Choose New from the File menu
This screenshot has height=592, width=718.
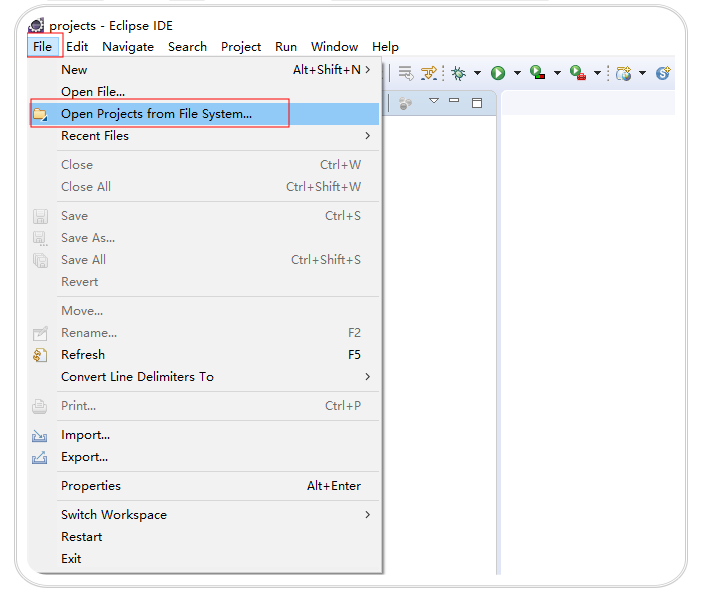click(204, 70)
